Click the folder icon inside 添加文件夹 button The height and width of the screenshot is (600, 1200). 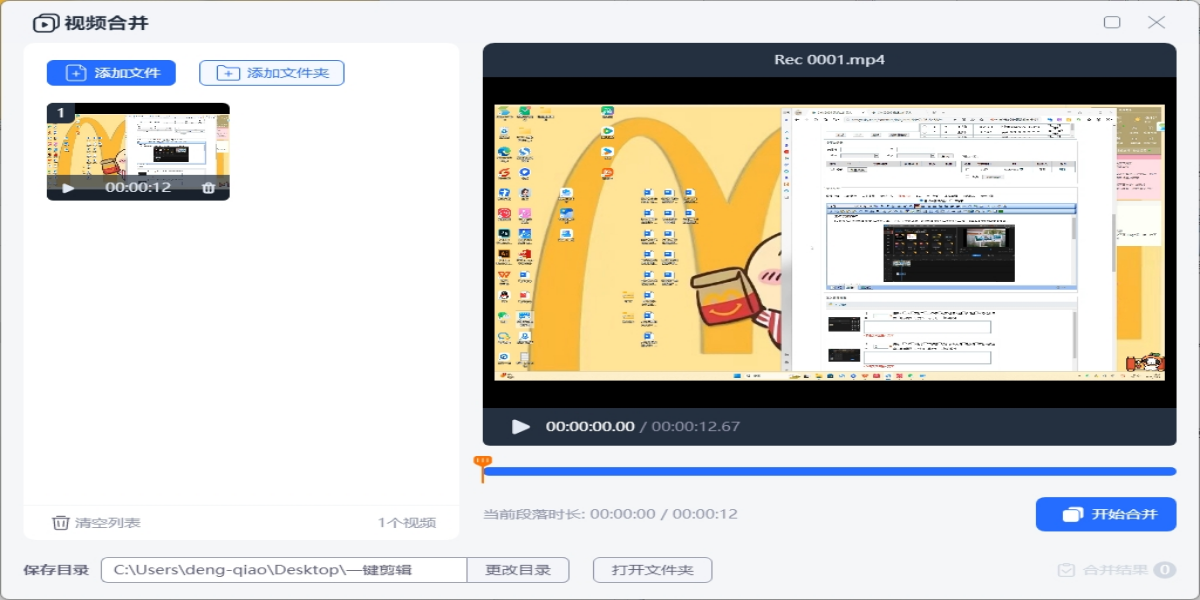click(x=229, y=73)
